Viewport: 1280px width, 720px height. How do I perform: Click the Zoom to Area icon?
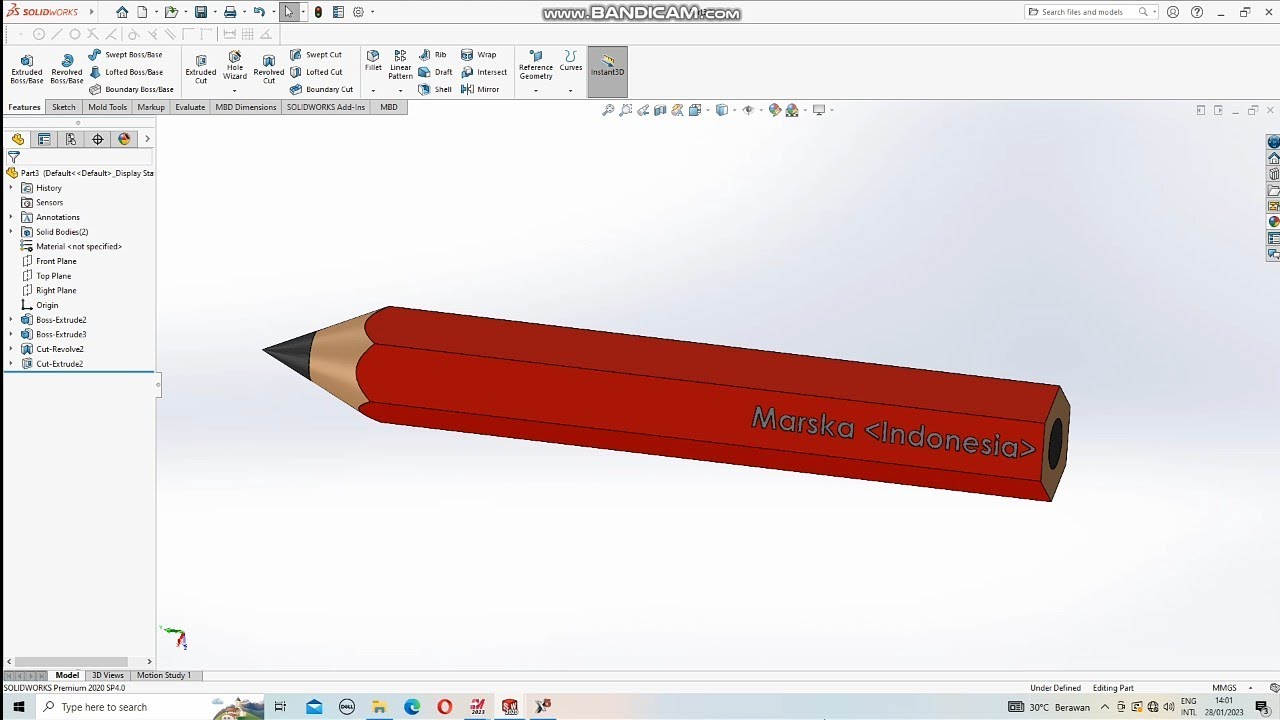[x=625, y=110]
